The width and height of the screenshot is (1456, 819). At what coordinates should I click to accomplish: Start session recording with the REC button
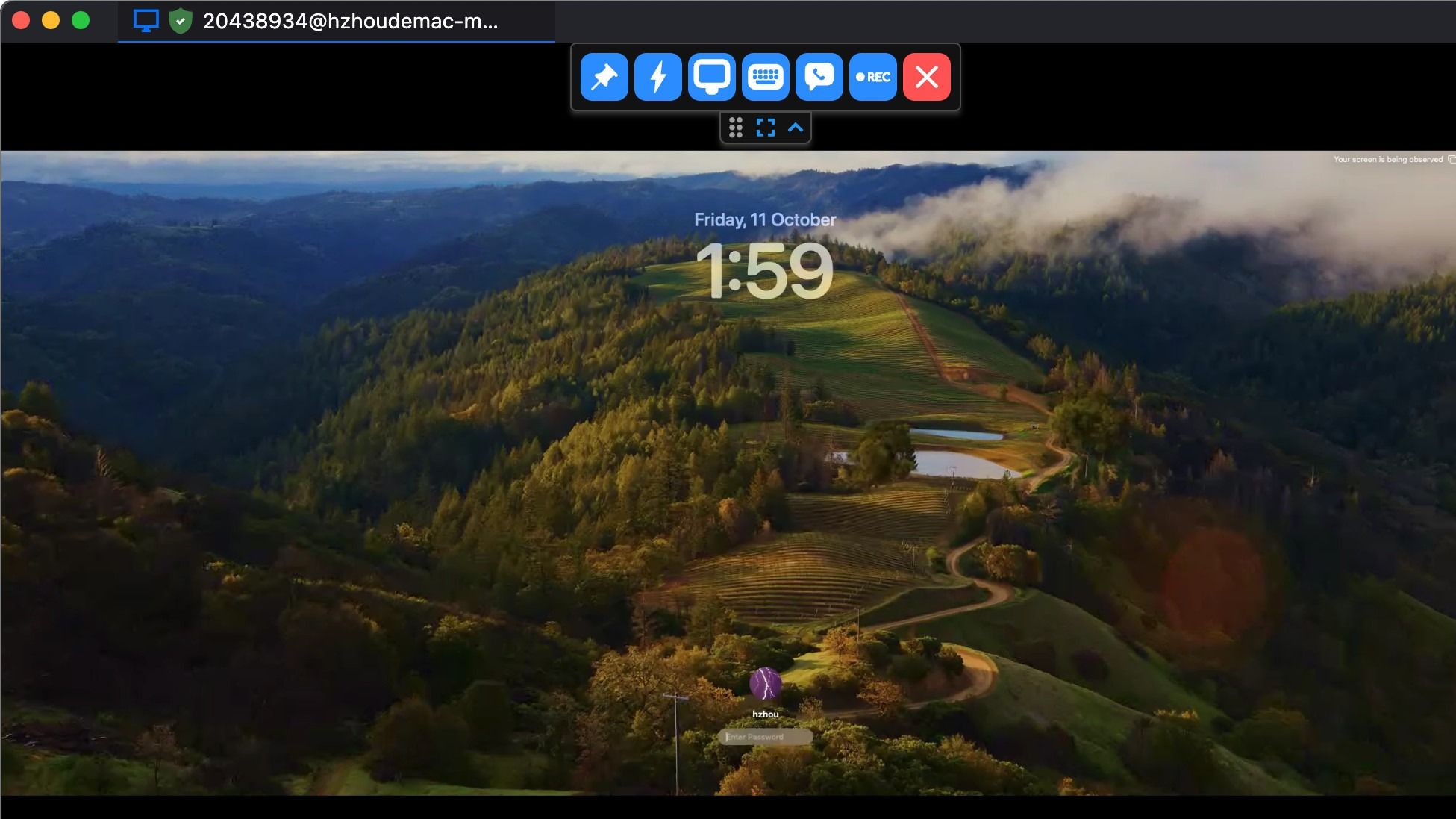click(x=872, y=76)
